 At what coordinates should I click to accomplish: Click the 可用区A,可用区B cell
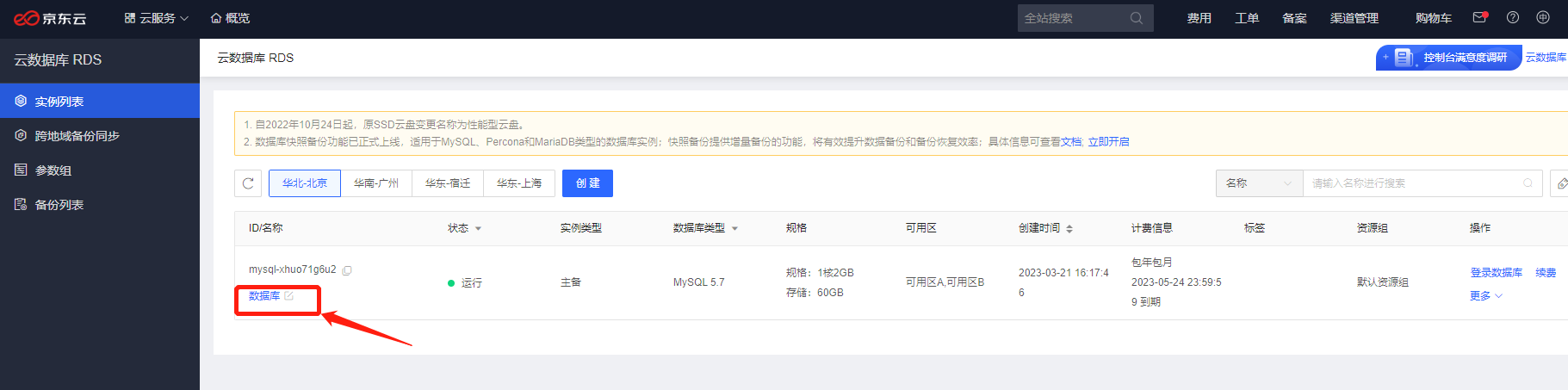pyautogui.click(x=945, y=282)
